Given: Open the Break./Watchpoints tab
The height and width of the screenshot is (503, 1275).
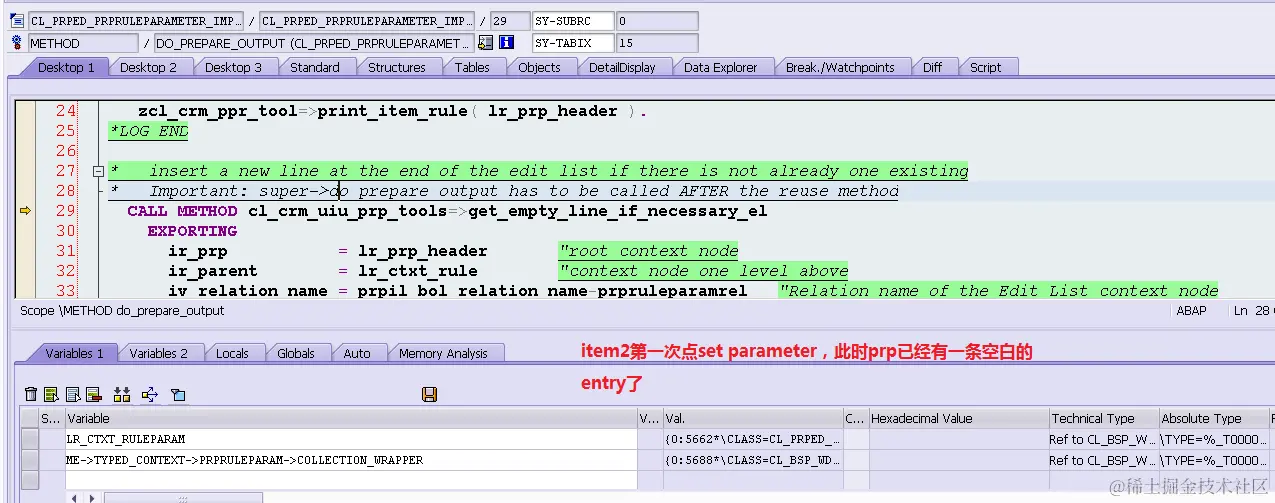Looking at the screenshot, I should (840, 67).
